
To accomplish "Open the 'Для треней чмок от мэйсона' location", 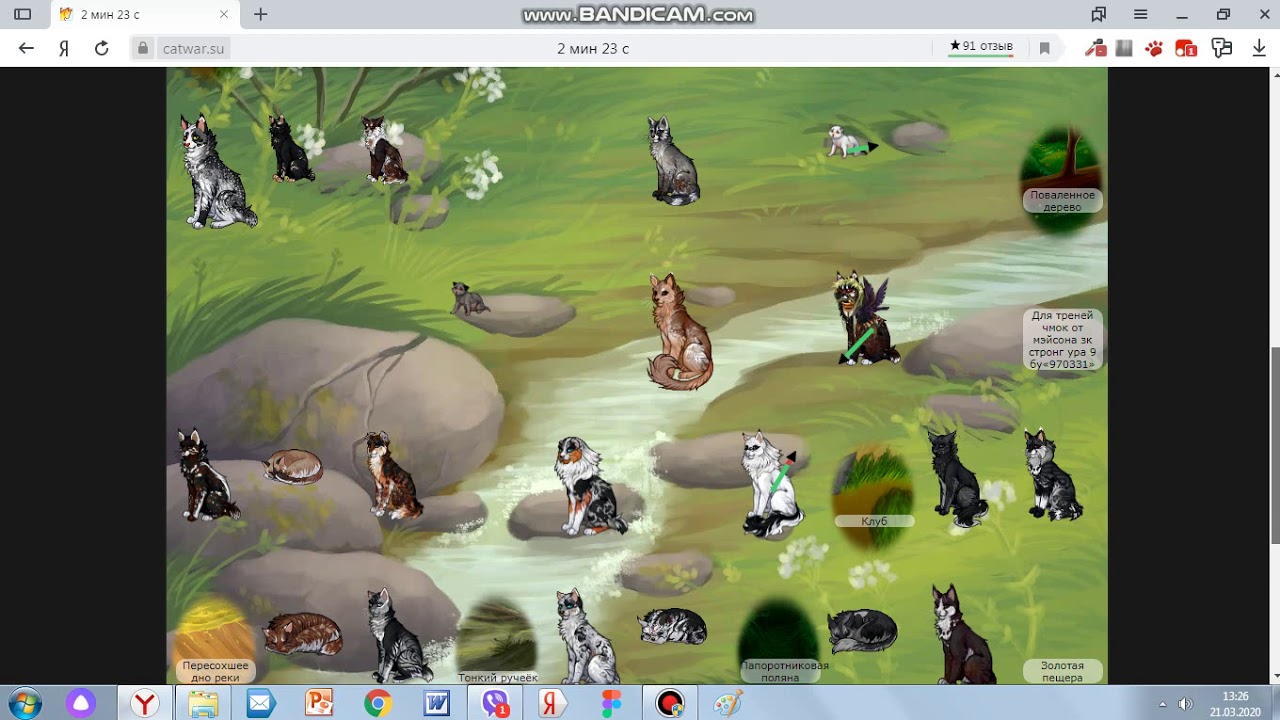I will (1062, 340).
